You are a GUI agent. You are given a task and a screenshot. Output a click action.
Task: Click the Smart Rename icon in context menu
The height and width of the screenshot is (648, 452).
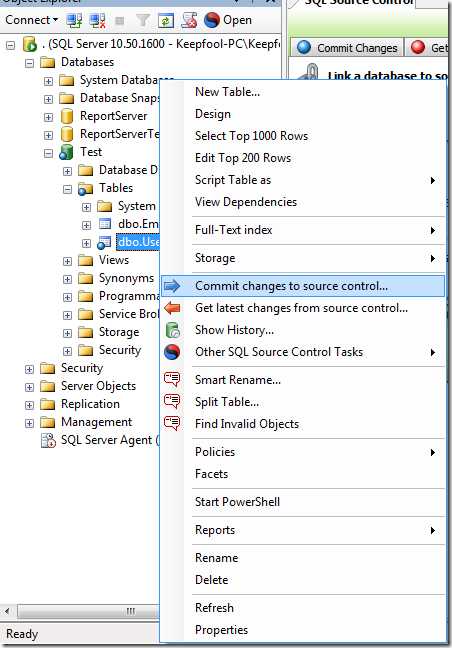(x=172, y=379)
